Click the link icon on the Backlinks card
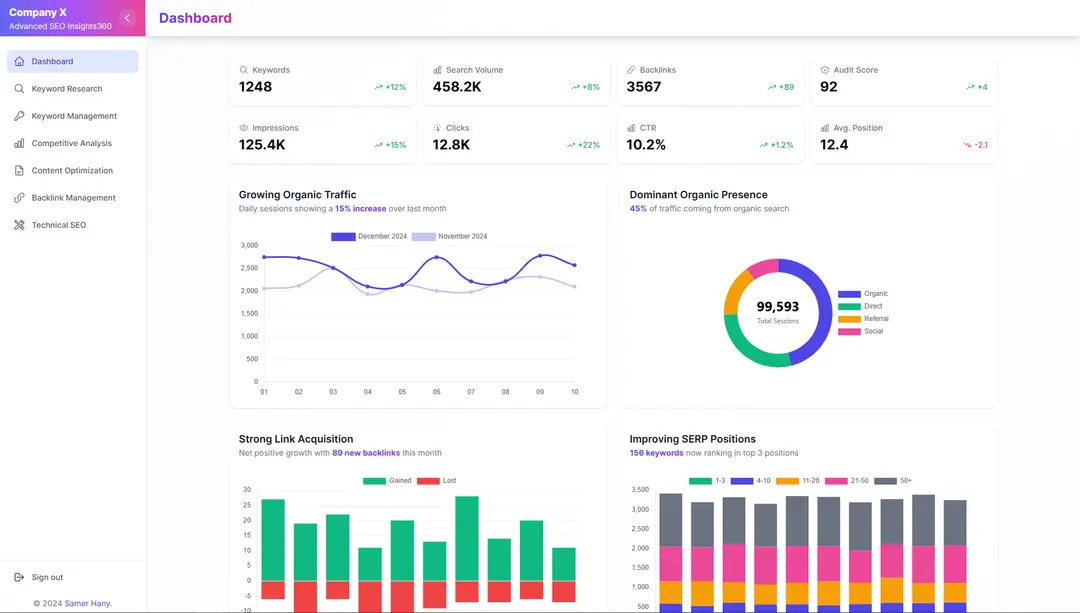Viewport: 1080px width, 613px height. click(629, 69)
